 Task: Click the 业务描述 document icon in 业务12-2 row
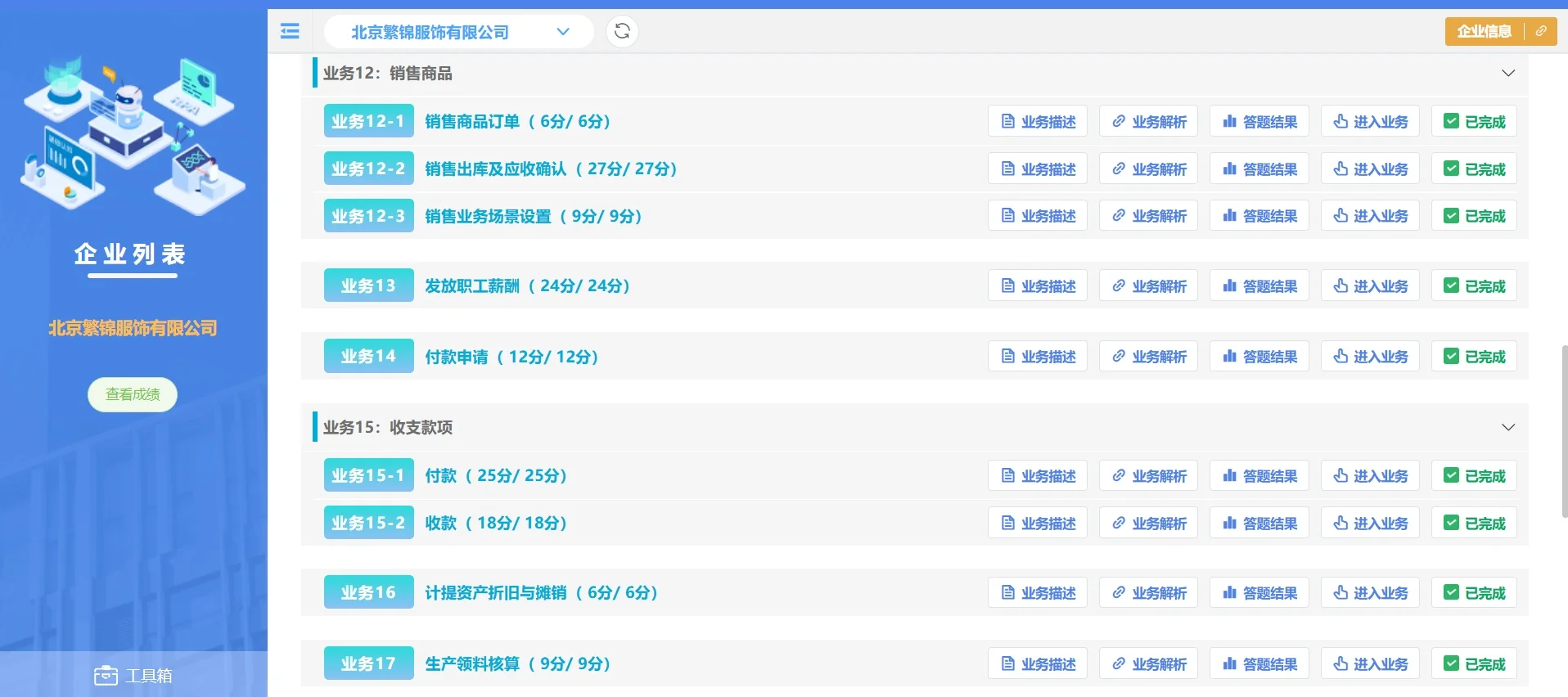coord(1008,169)
